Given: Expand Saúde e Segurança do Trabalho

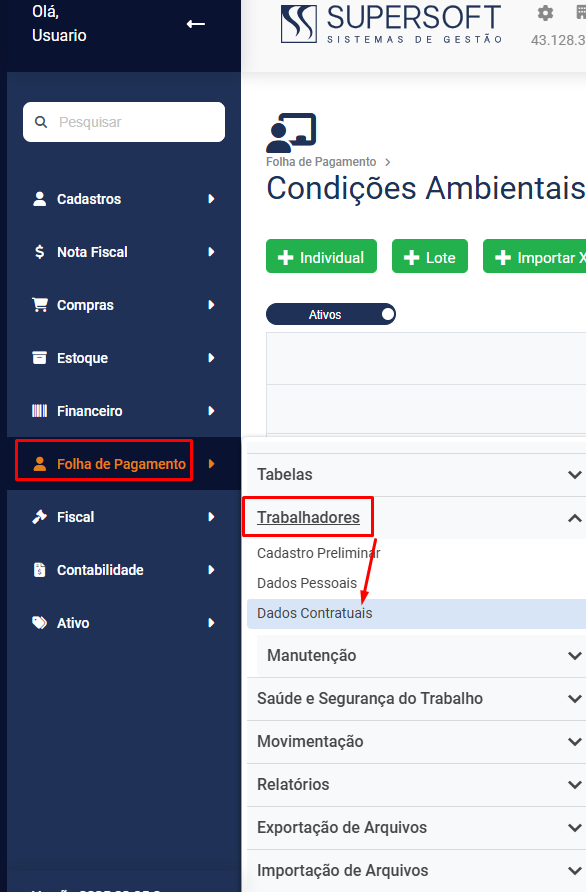Looking at the screenshot, I should coord(416,699).
